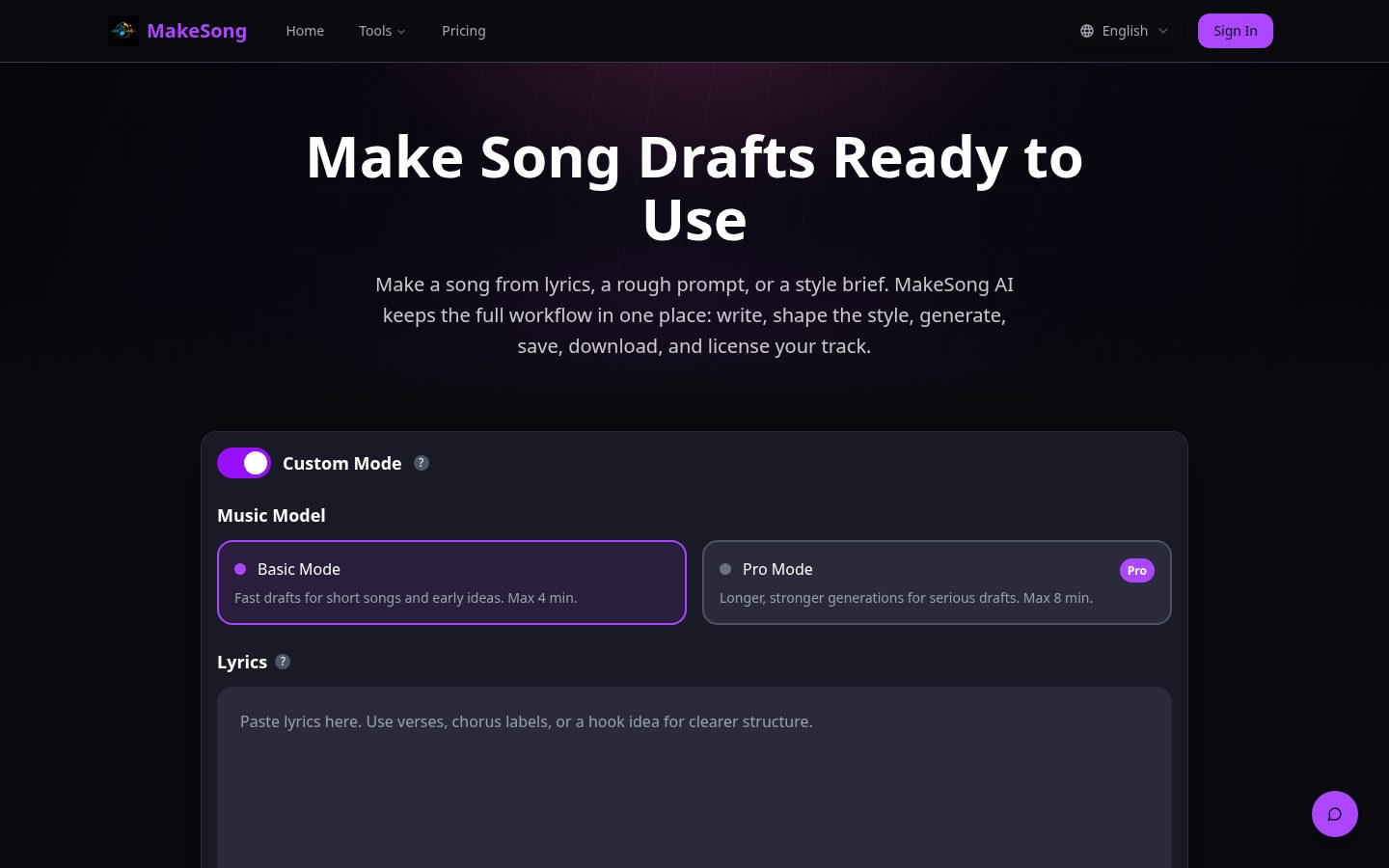The width and height of the screenshot is (1389, 868).
Task: Open the Pricing page
Action: [x=464, y=31]
